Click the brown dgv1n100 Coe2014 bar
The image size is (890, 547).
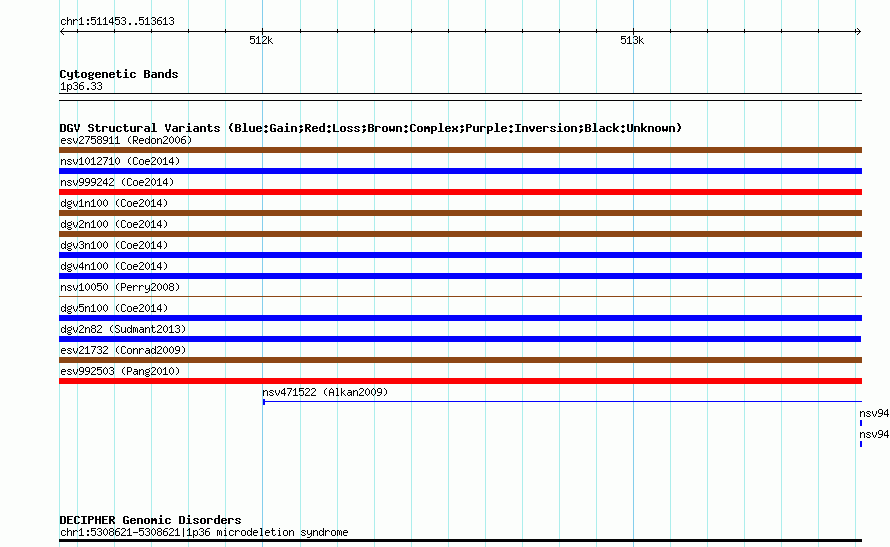(460, 213)
